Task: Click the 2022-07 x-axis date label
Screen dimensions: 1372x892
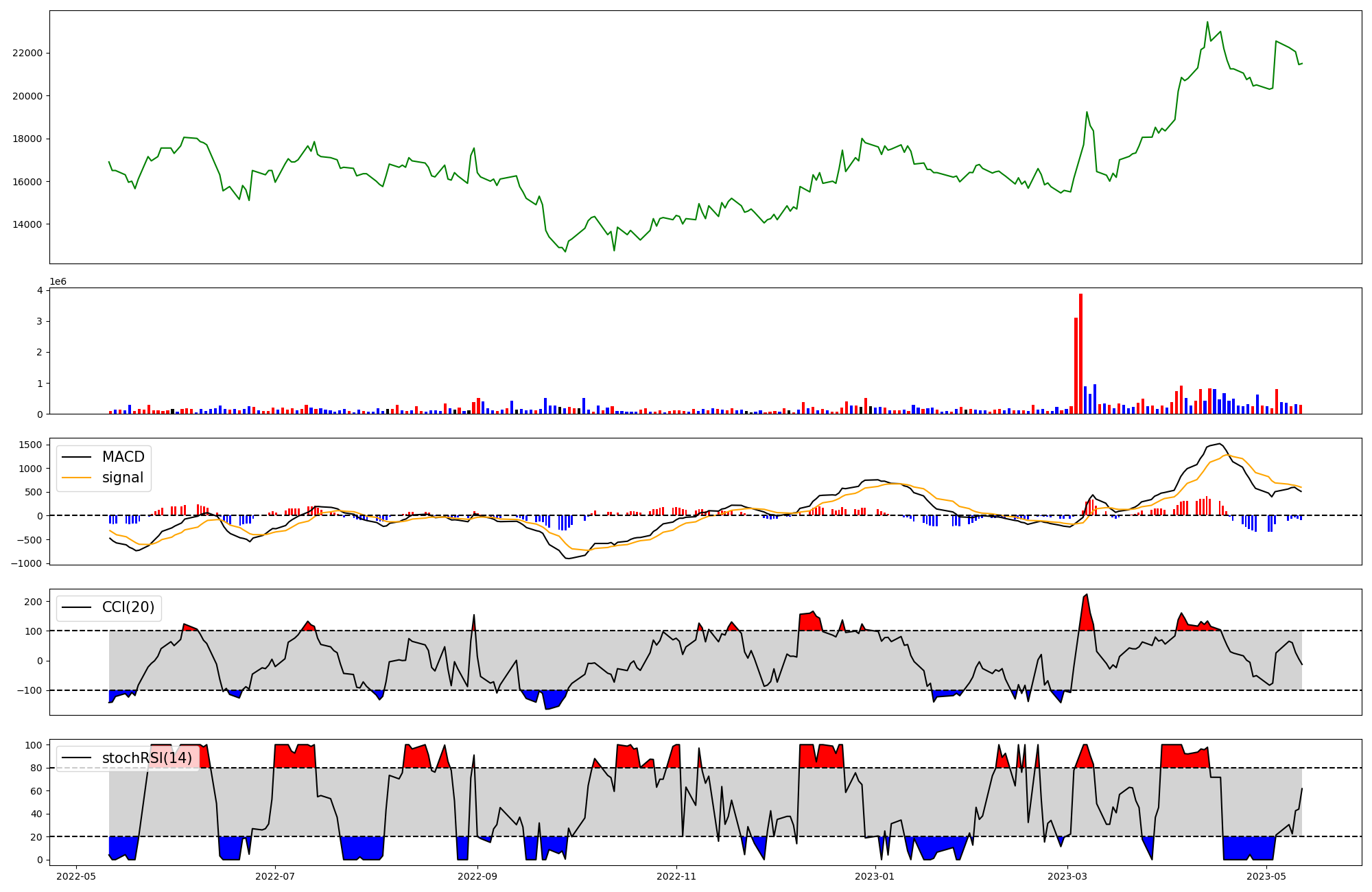Action: (x=275, y=876)
